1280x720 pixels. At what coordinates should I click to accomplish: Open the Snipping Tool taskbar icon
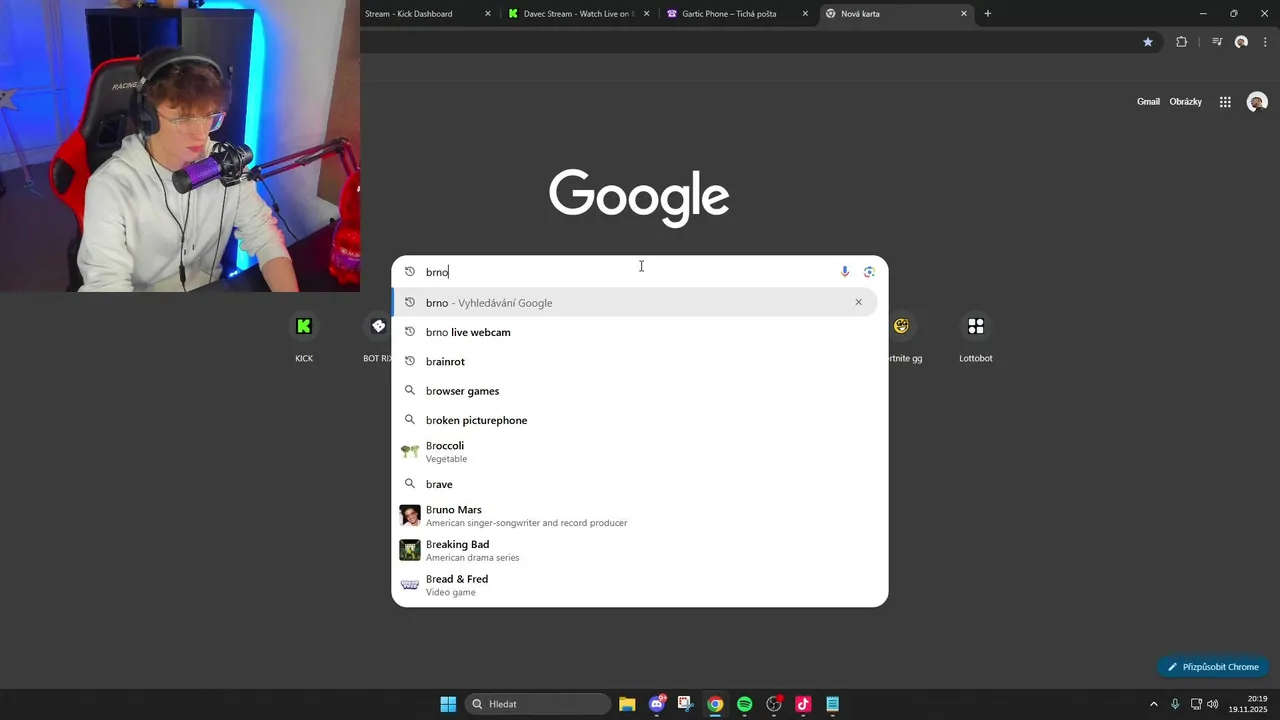(685, 704)
